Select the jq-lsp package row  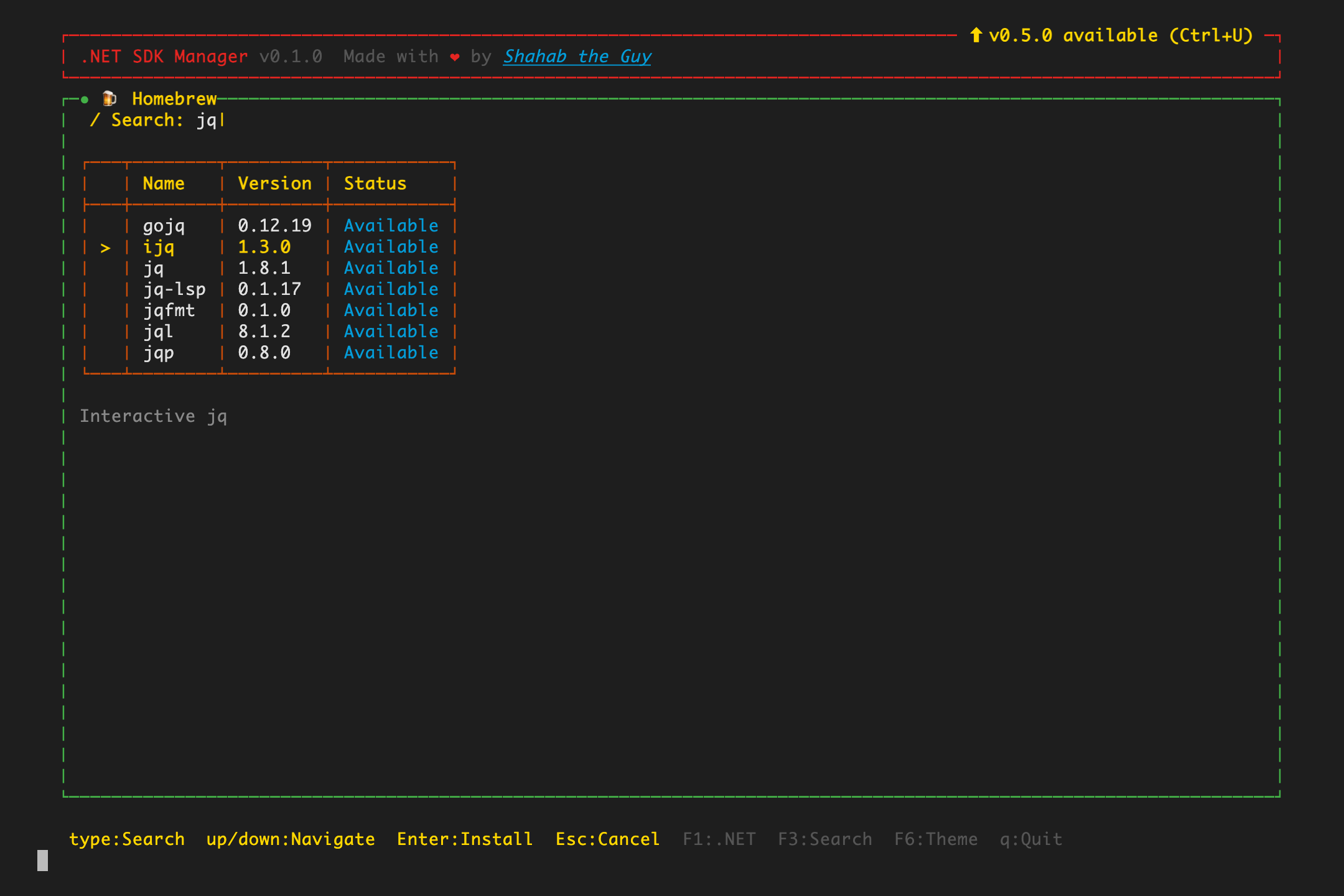(269, 289)
